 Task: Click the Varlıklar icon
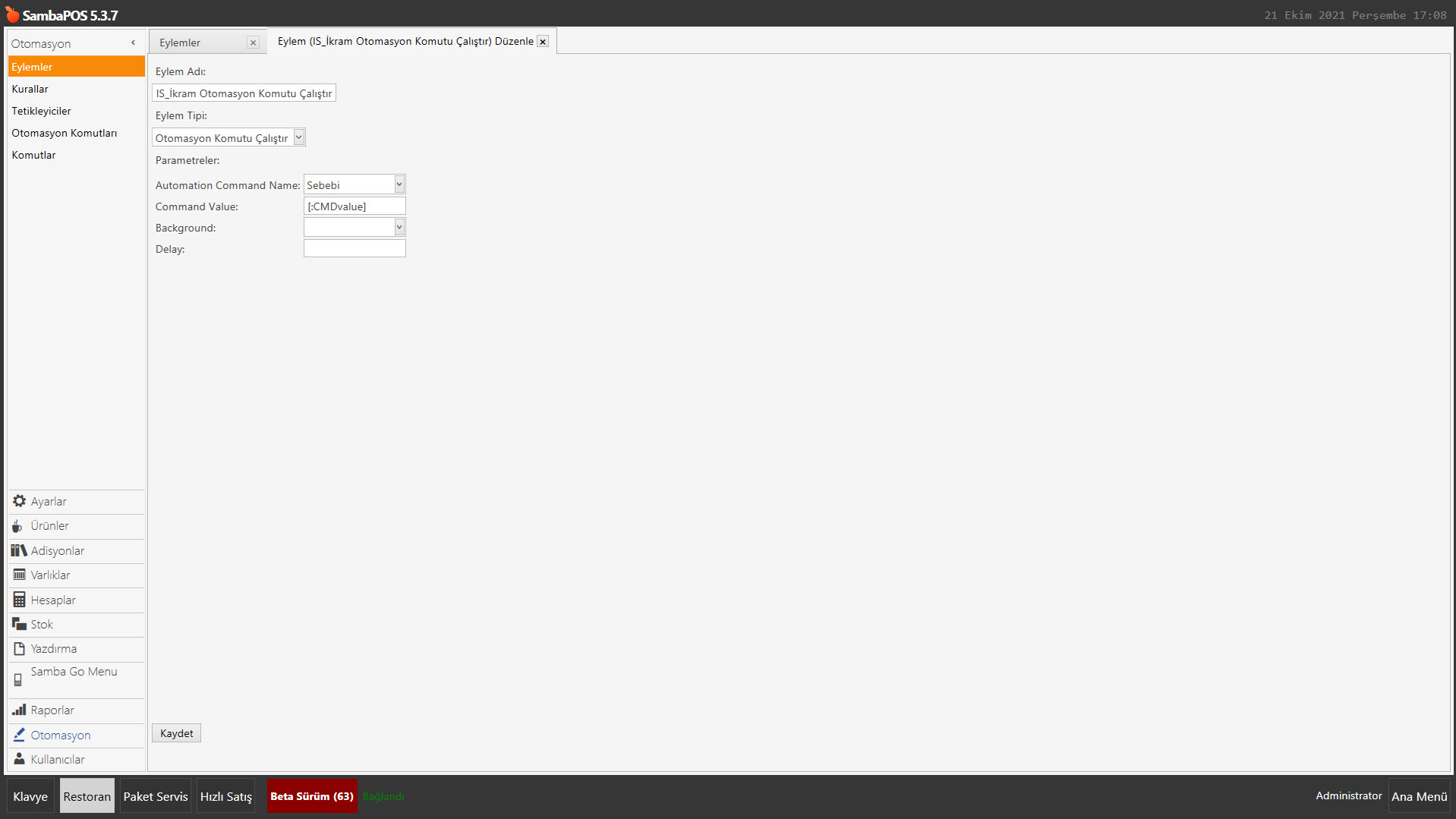19,575
